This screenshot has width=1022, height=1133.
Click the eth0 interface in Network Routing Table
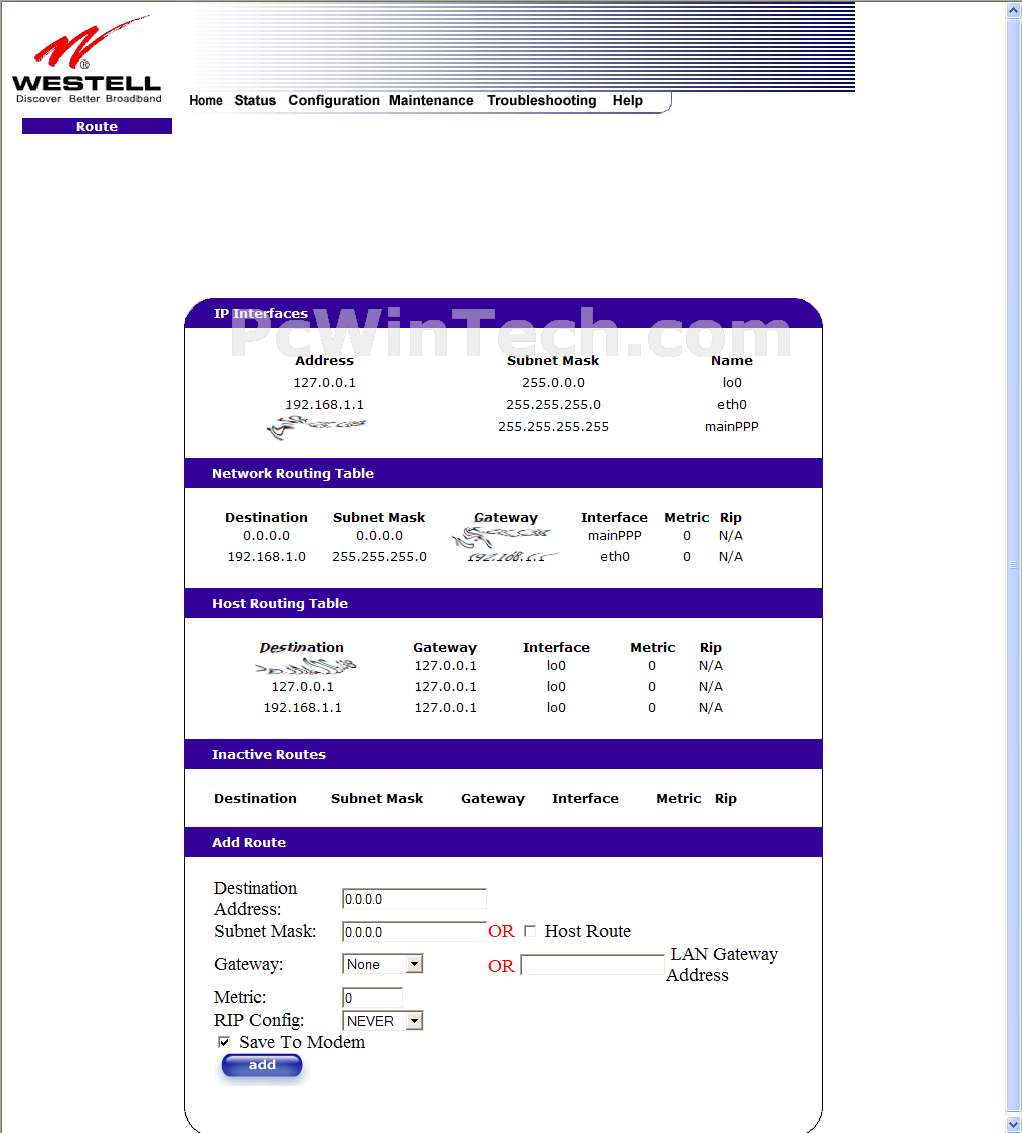pos(614,557)
